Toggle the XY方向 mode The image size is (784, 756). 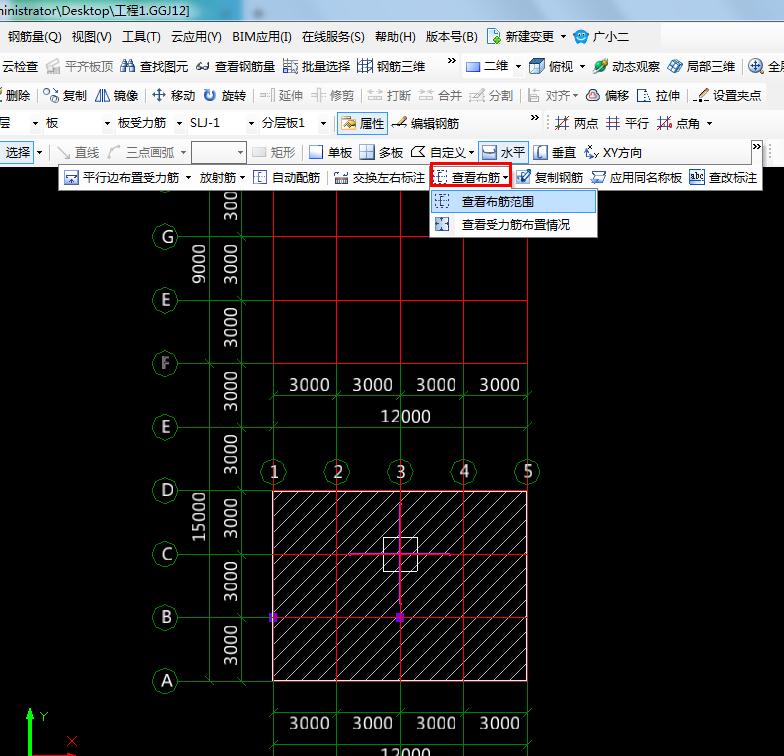(613, 152)
